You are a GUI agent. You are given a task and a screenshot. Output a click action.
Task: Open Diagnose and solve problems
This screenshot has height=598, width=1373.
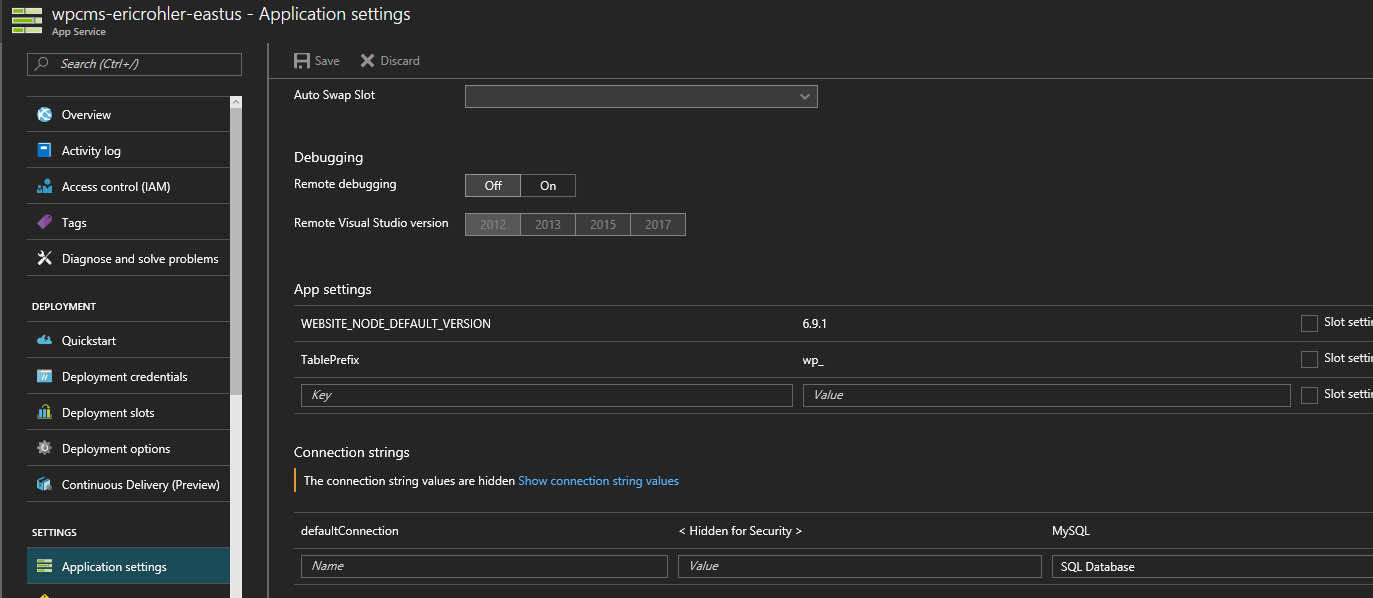coord(128,259)
